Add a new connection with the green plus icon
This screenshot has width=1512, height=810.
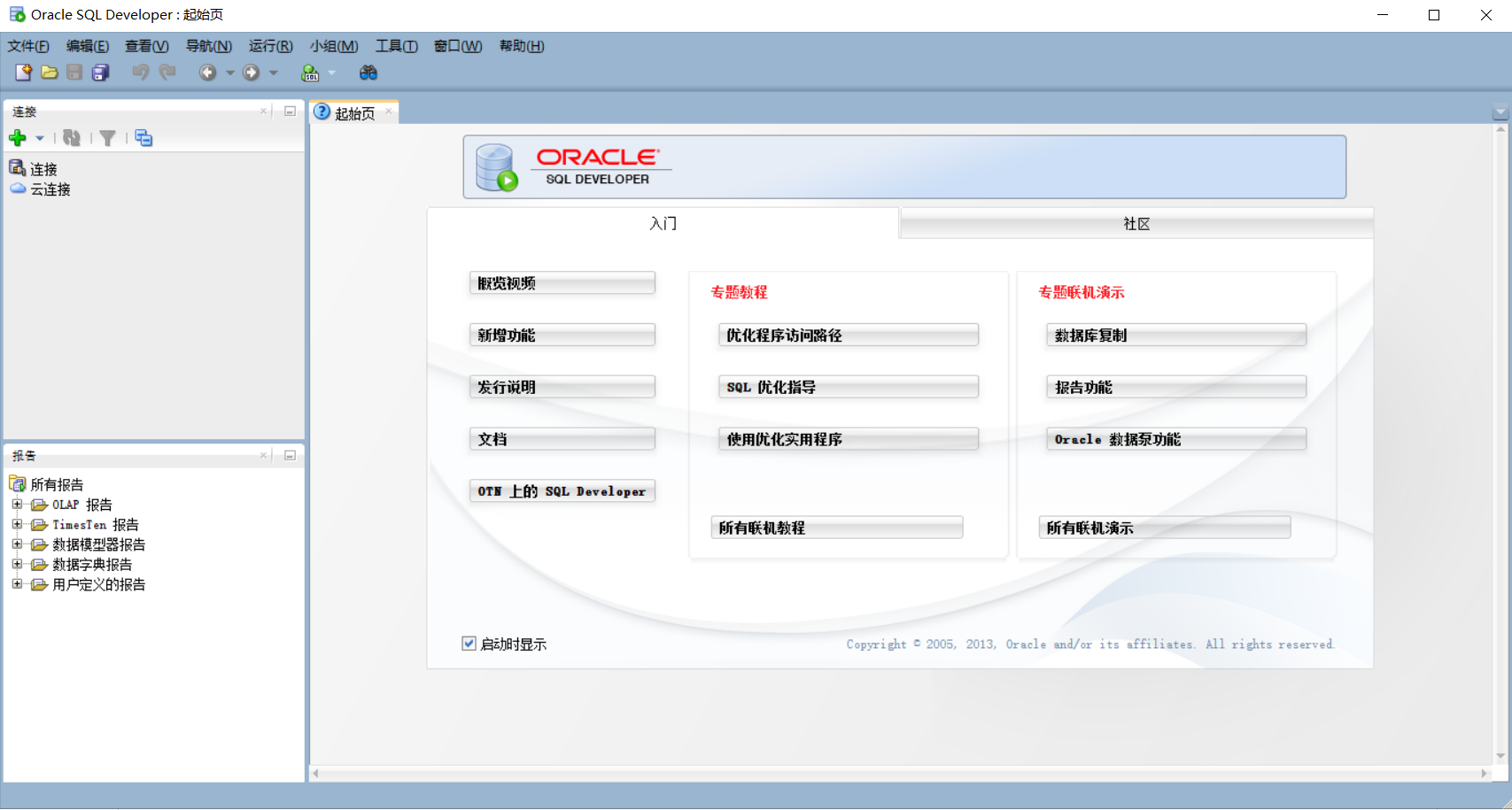[x=19, y=138]
